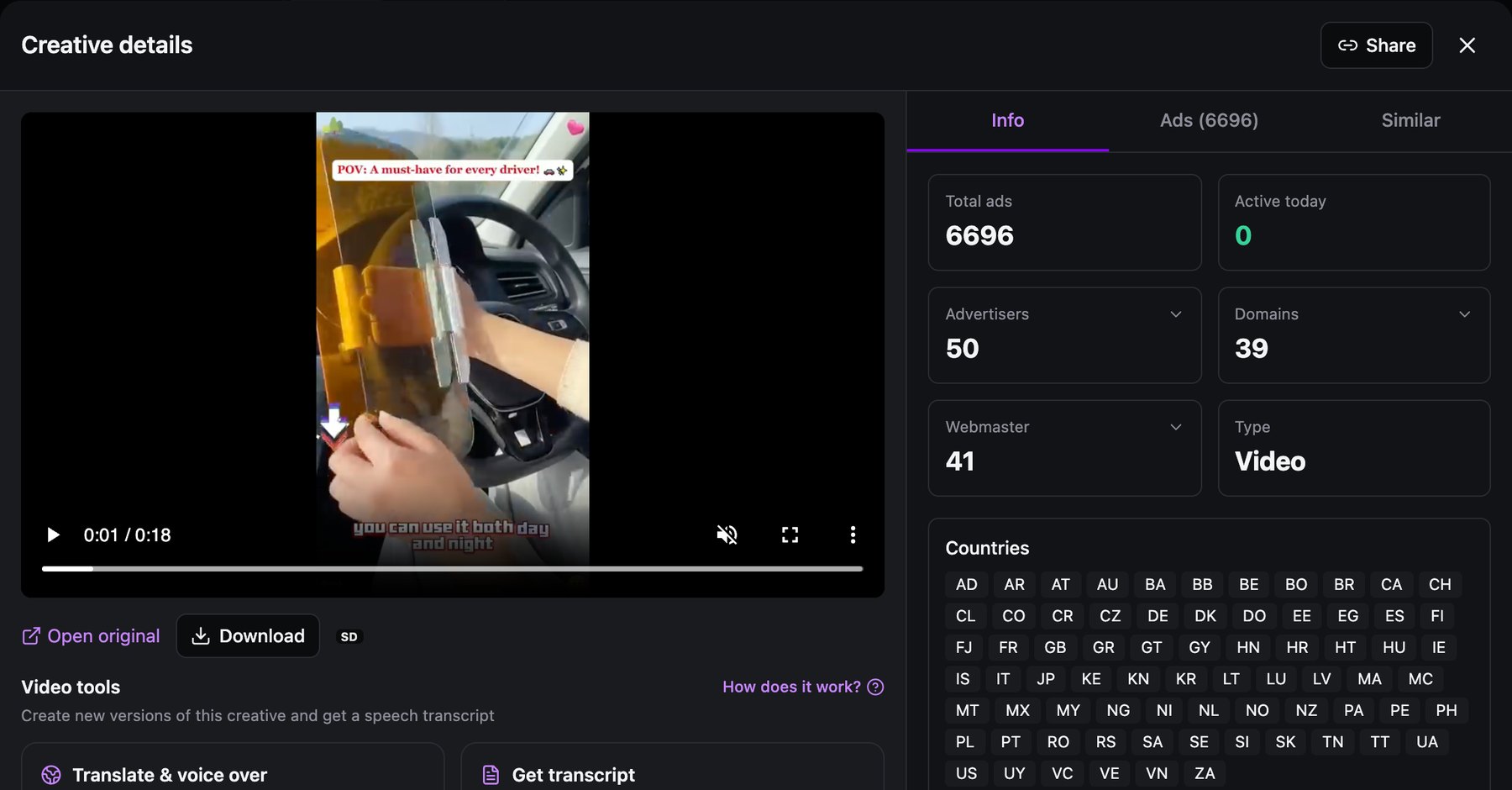Click the question mark help icon

click(875, 687)
